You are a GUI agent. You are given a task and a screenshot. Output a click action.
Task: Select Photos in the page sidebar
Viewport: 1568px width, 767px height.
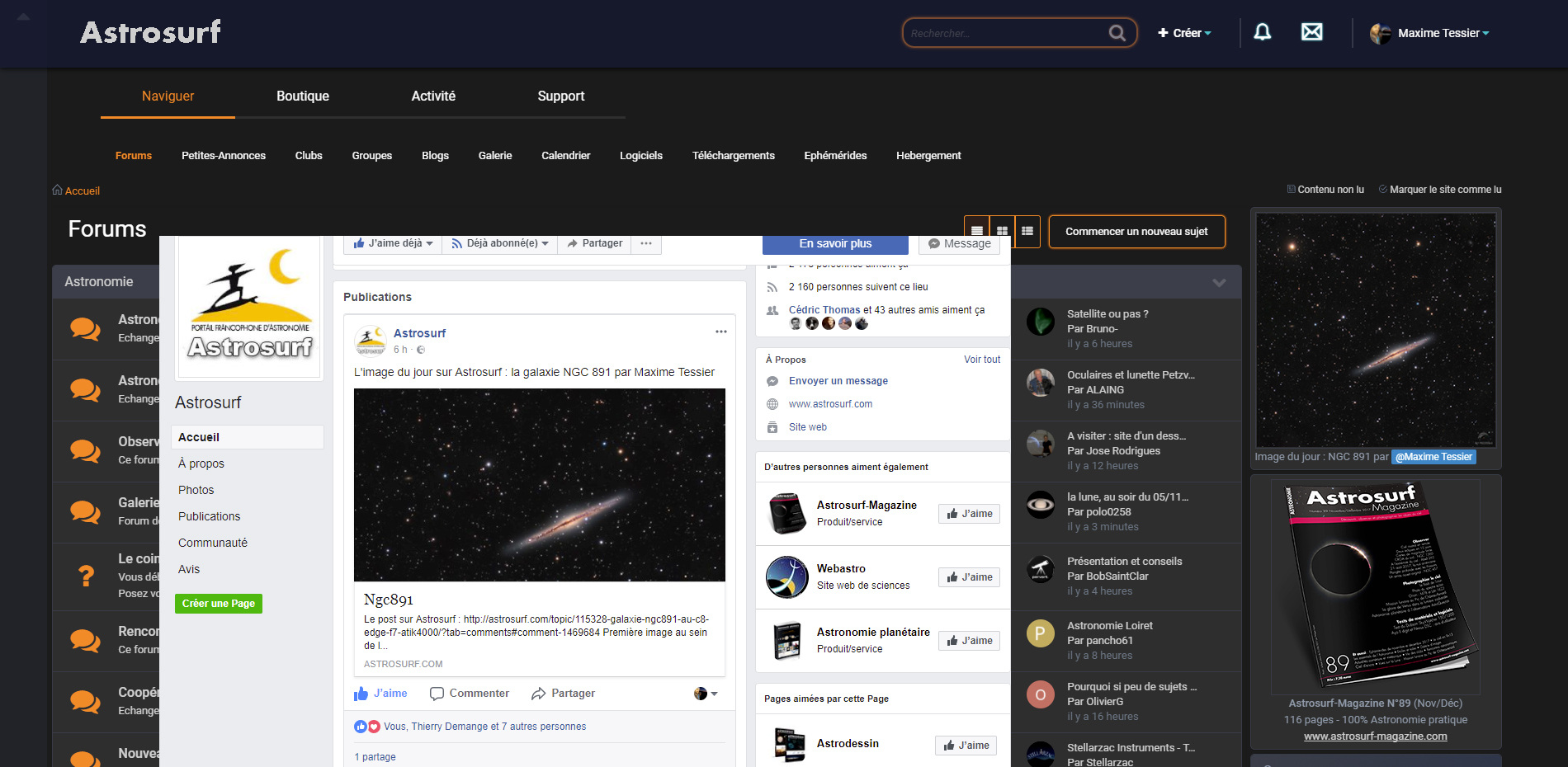[196, 490]
